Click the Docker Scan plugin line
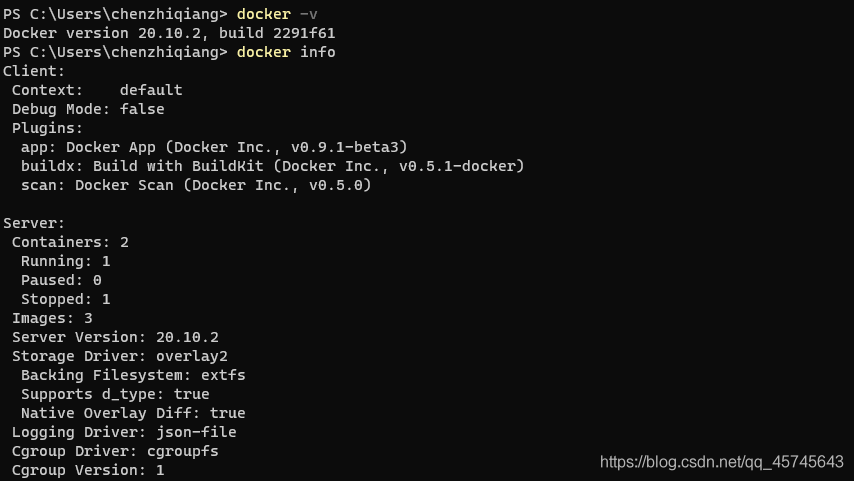 pyautogui.click(x=196, y=185)
